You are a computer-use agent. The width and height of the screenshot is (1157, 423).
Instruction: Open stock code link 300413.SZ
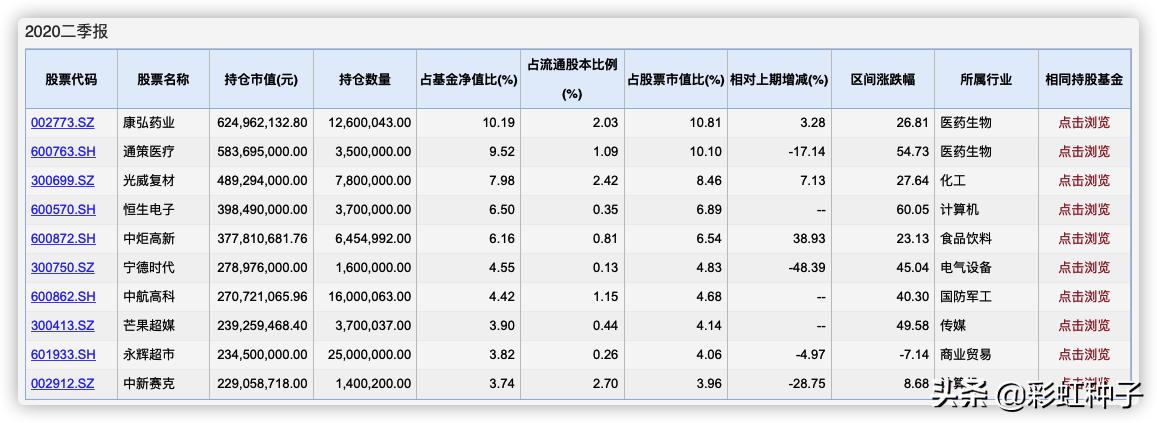coord(63,326)
